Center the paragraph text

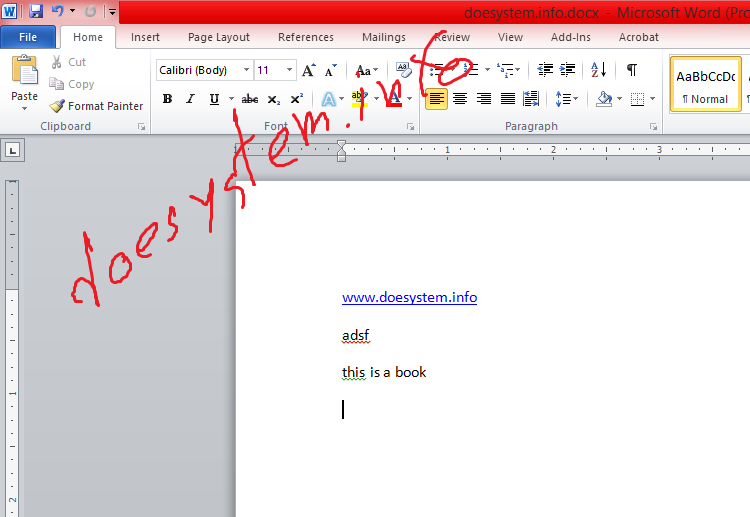tap(460, 99)
